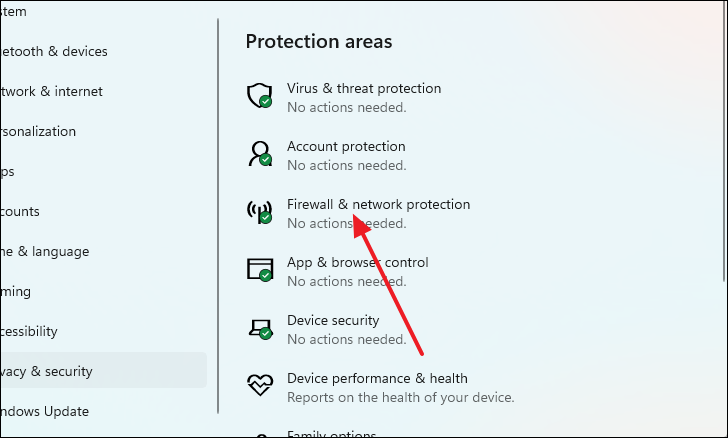The width and height of the screenshot is (728, 438).
Task: Click the Virus & threat protection shield icon
Action: tap(260, 96)
